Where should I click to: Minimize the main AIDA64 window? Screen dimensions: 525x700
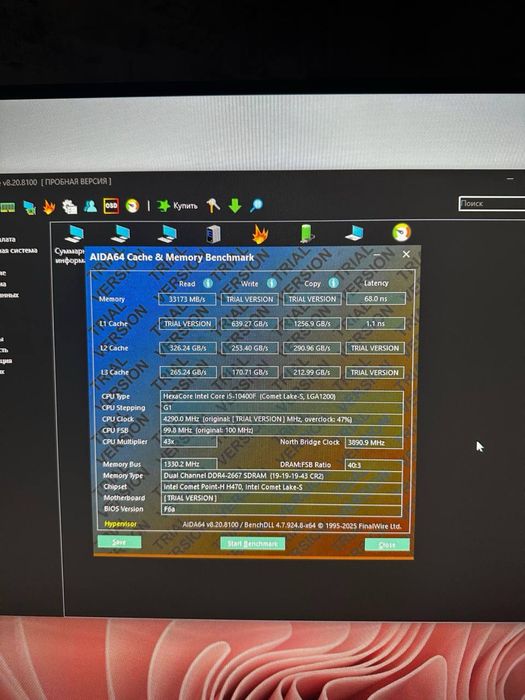(x=510, y=179)
